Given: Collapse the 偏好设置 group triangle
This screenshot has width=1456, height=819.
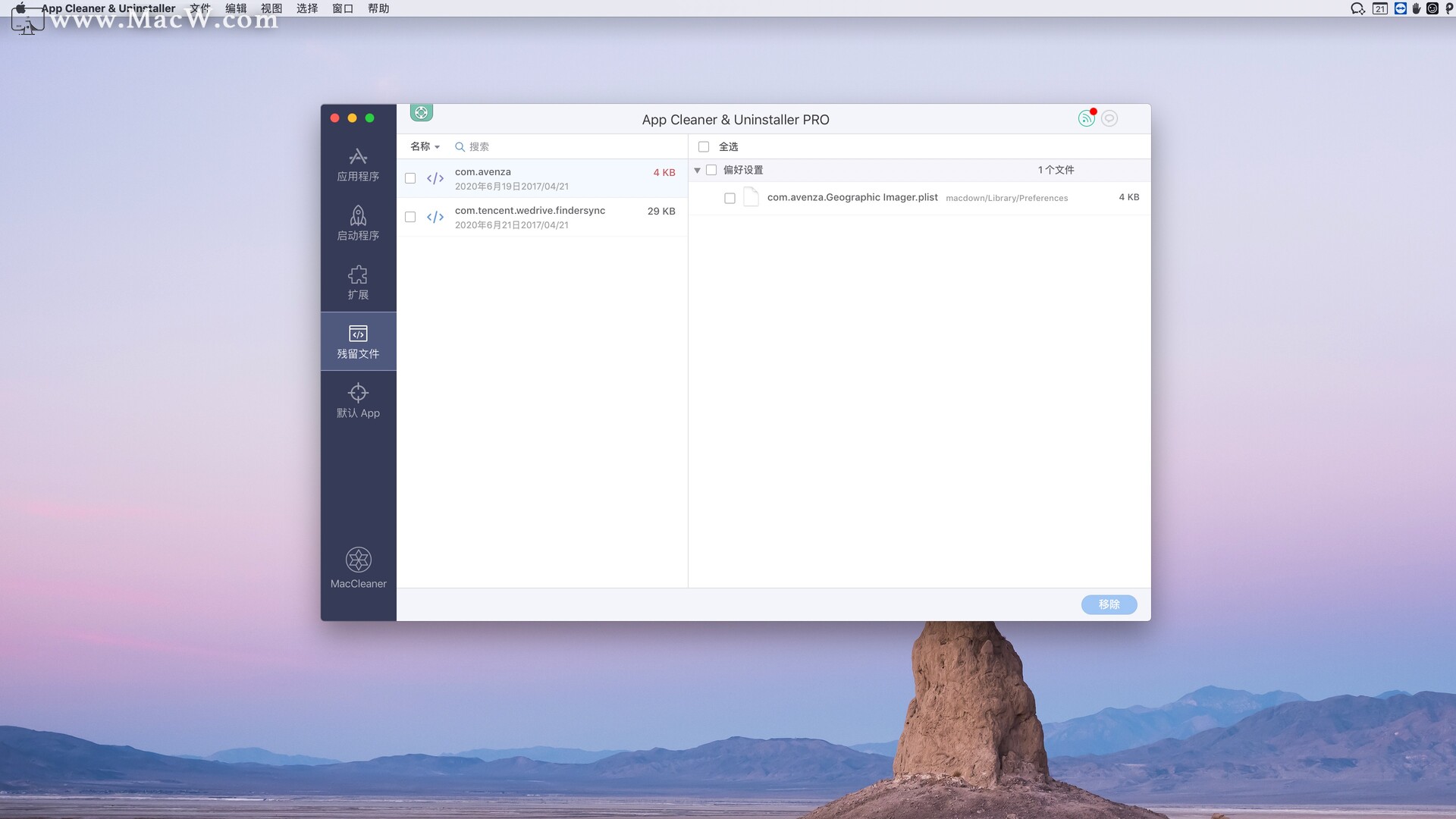Looking at the screenshot, I should pos(697,171).
